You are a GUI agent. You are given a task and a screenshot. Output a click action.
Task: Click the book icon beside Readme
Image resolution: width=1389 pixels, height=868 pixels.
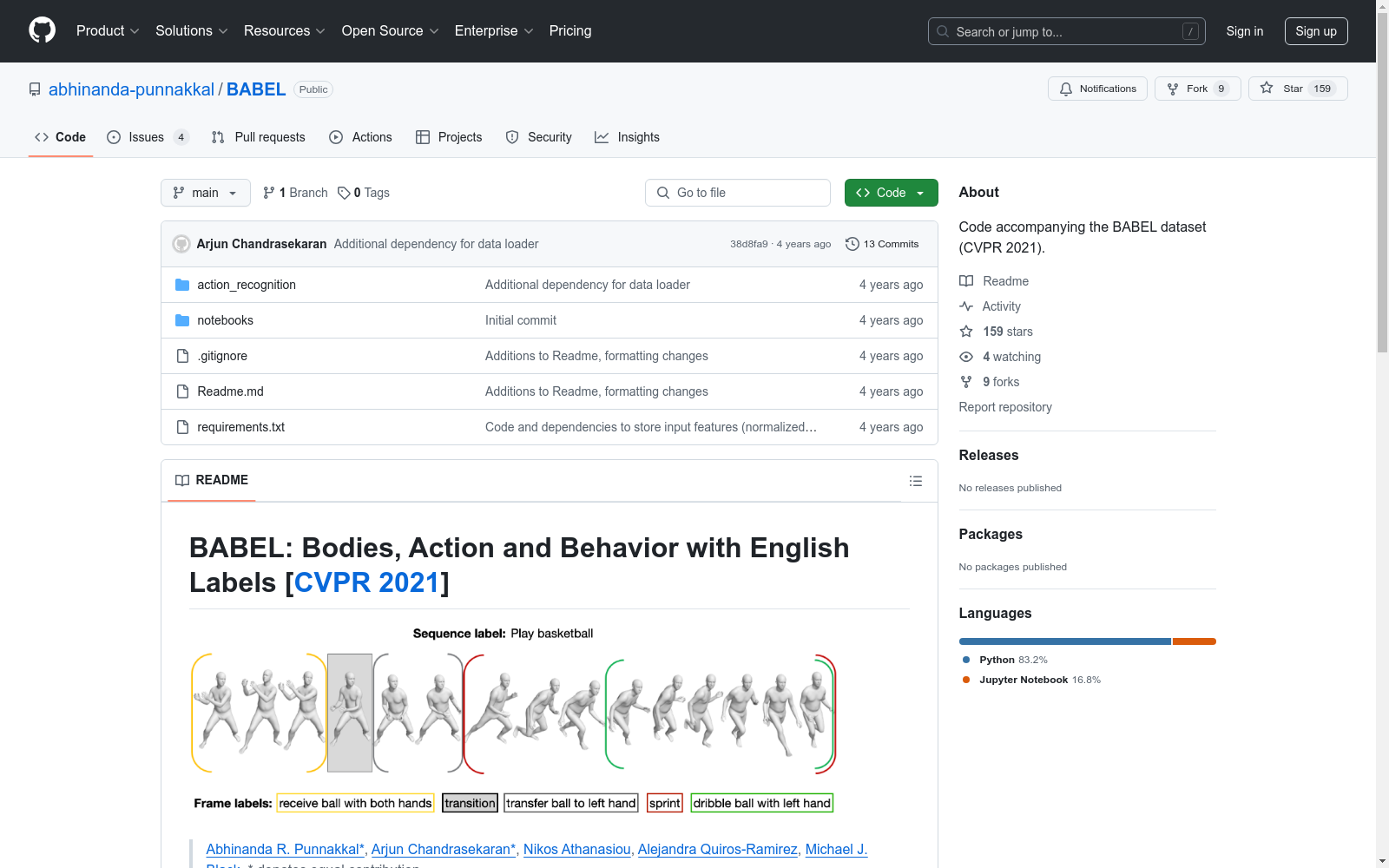click(966, 281)
